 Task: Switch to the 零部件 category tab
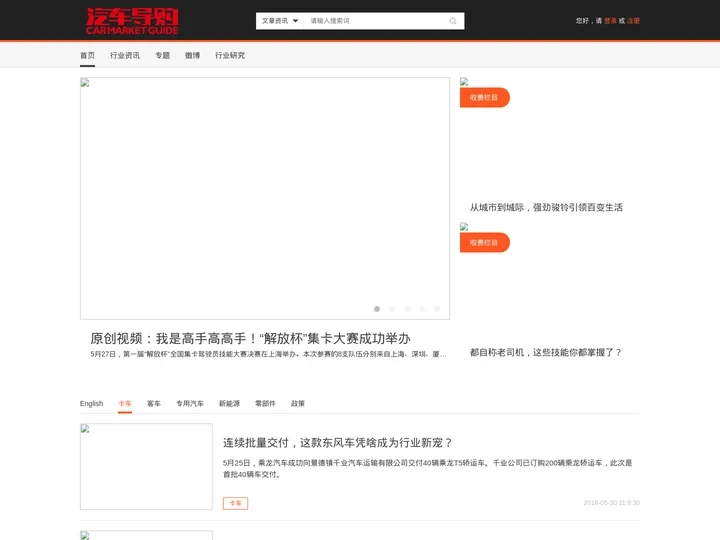265,404
